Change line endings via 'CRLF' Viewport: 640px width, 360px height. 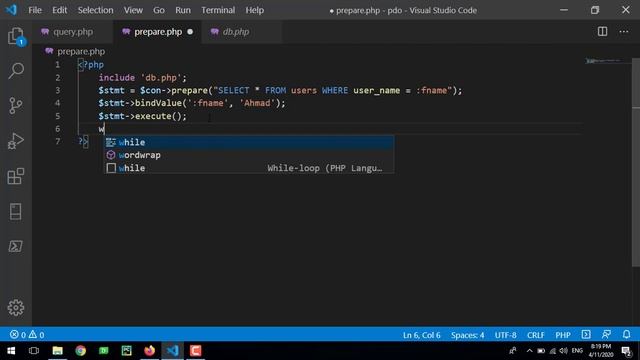536,335
